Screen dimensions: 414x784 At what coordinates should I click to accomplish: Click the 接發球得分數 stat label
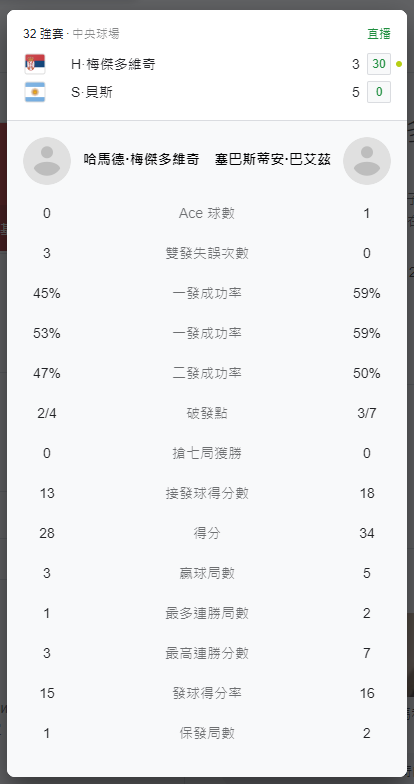[x=207, y=494]
